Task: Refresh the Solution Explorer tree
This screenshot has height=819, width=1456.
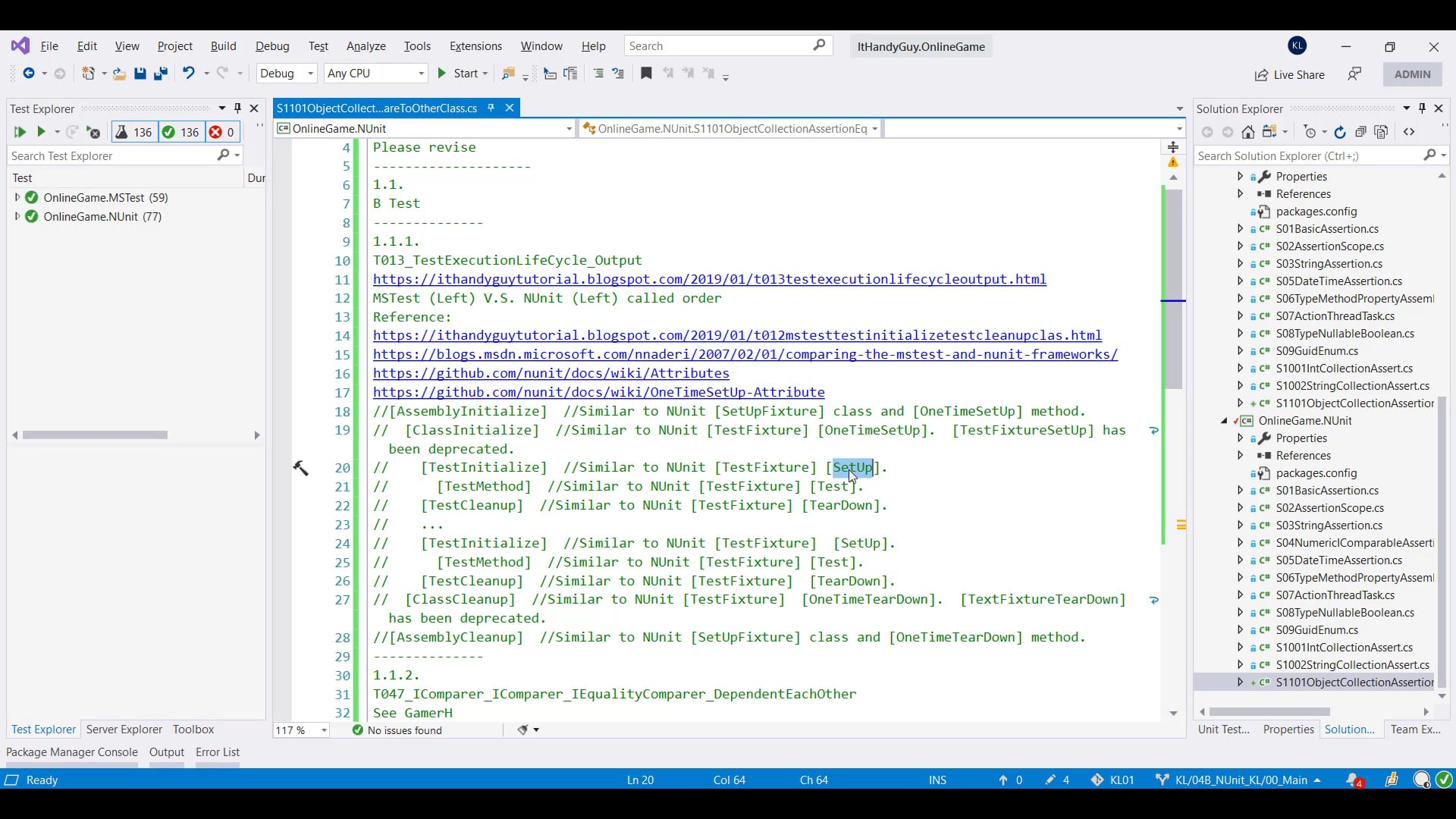Action: pos(1340,132)
